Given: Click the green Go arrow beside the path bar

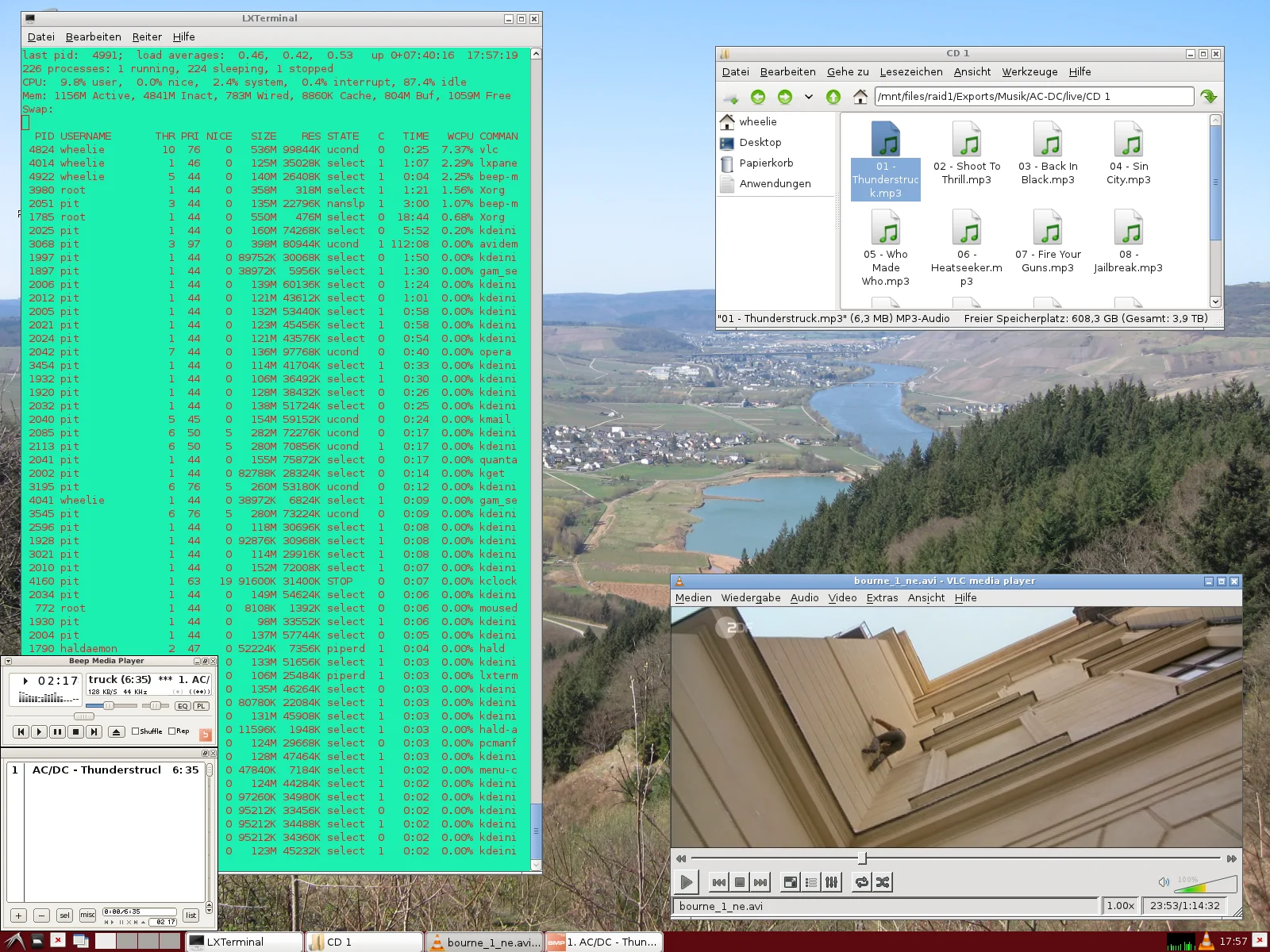Looking at the screenshot, I should (1209, 97).
